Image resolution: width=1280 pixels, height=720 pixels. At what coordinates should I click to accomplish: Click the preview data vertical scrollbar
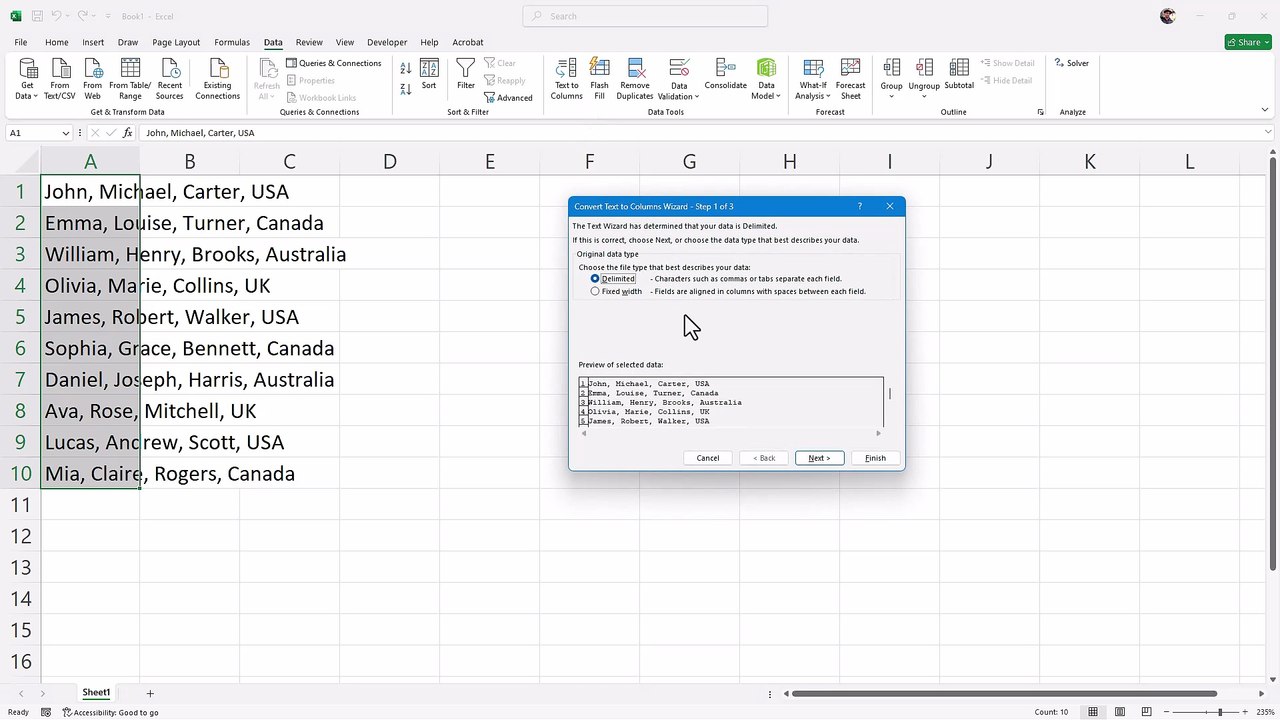tap(890, 393)
